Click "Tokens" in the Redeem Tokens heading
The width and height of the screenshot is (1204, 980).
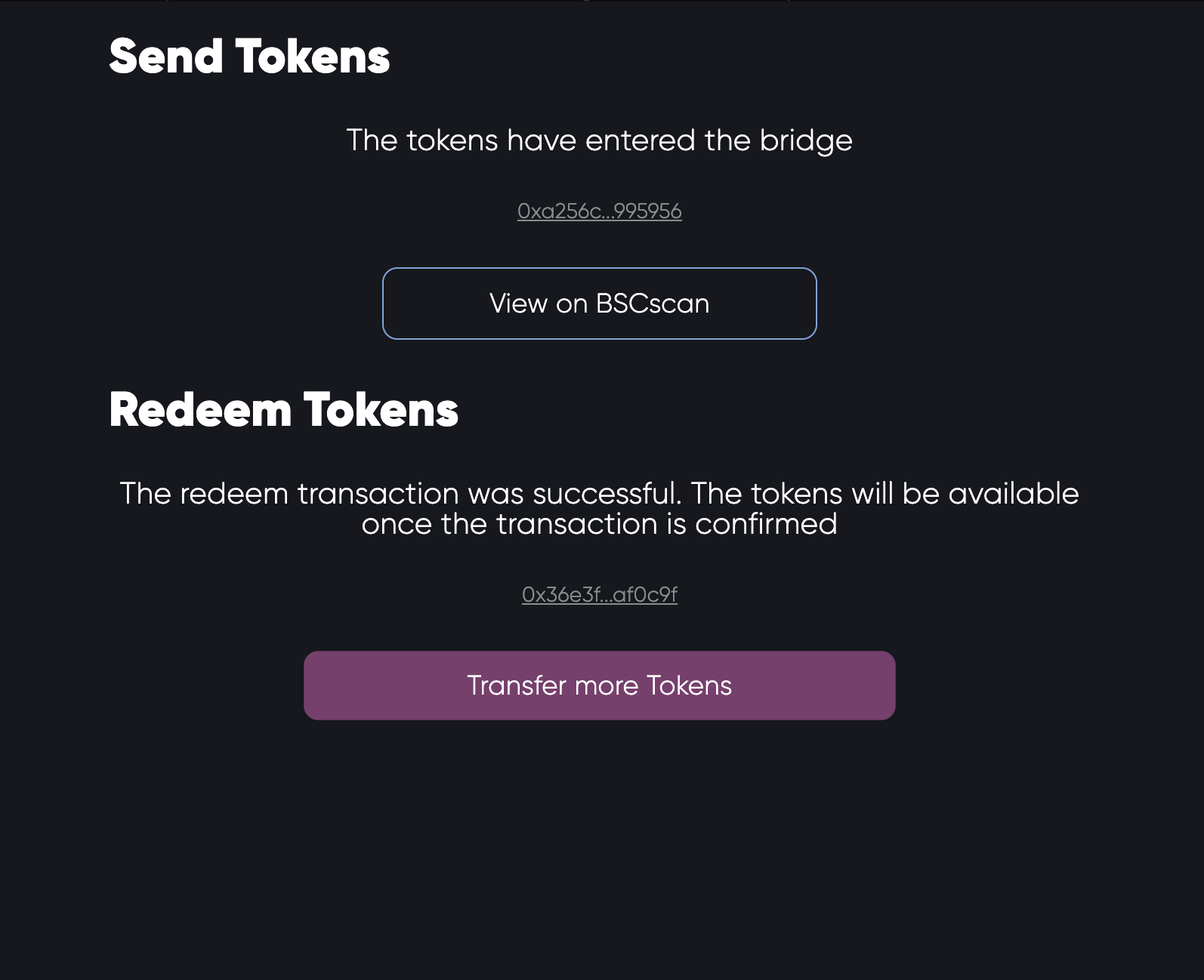click(381, 411)
